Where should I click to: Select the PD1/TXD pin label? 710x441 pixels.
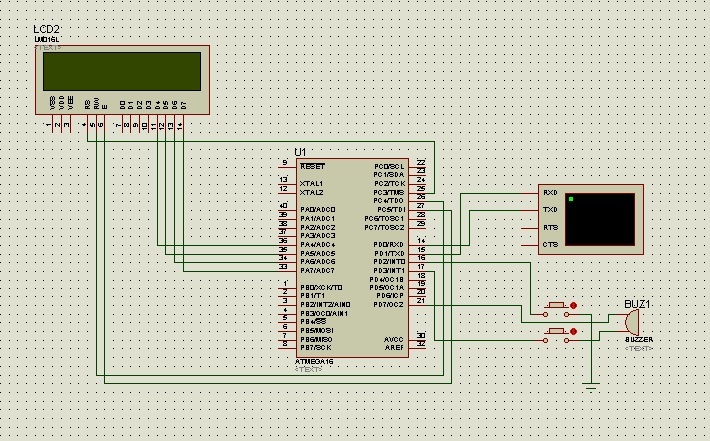click(389, 253)
